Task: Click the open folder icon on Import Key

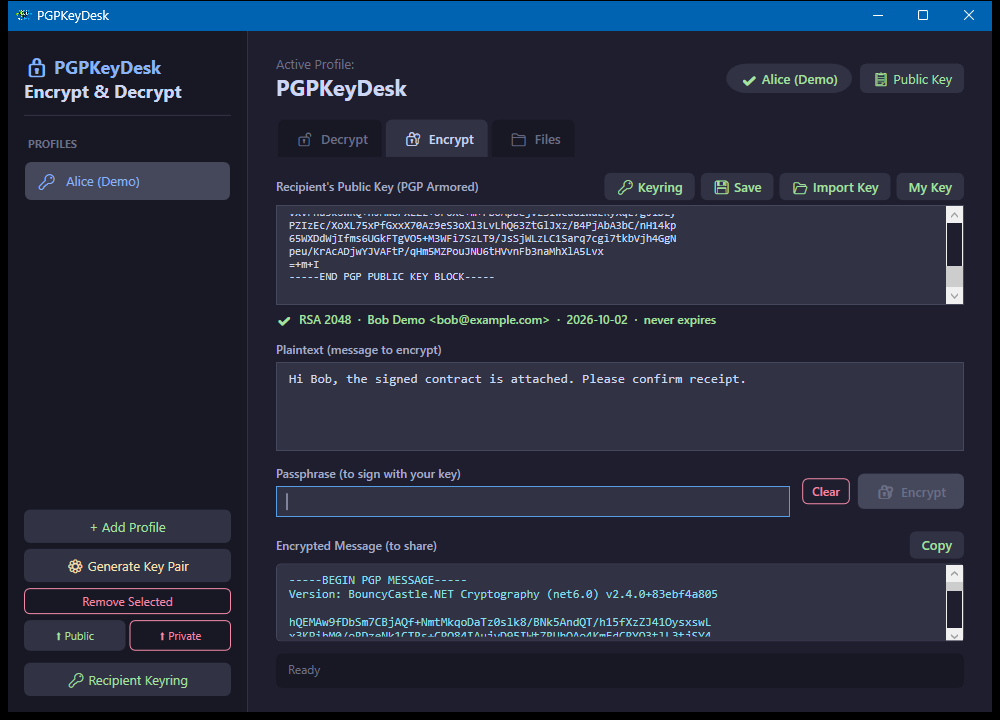Action: (800, 188)
